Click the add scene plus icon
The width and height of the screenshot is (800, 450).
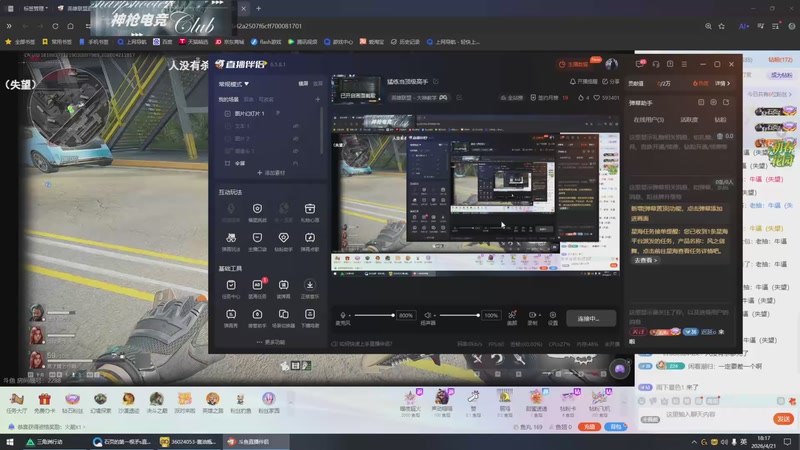pos(318,99)
